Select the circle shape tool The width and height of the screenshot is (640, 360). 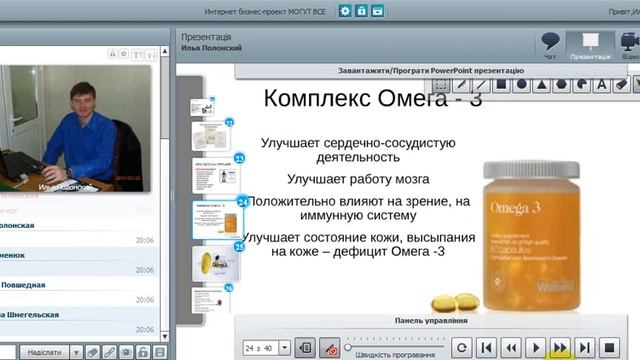click(x=521, y=85)
